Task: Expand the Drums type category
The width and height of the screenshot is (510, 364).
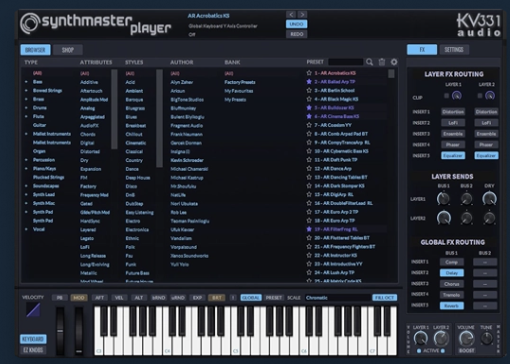Action: point(26,108)
